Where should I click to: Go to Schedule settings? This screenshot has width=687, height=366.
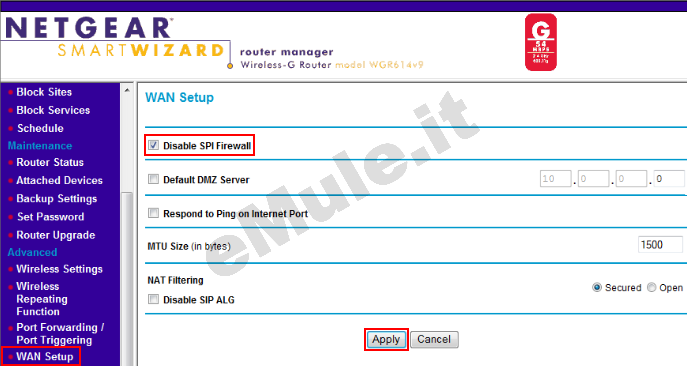pyautogui.click(x=40, y=128)
